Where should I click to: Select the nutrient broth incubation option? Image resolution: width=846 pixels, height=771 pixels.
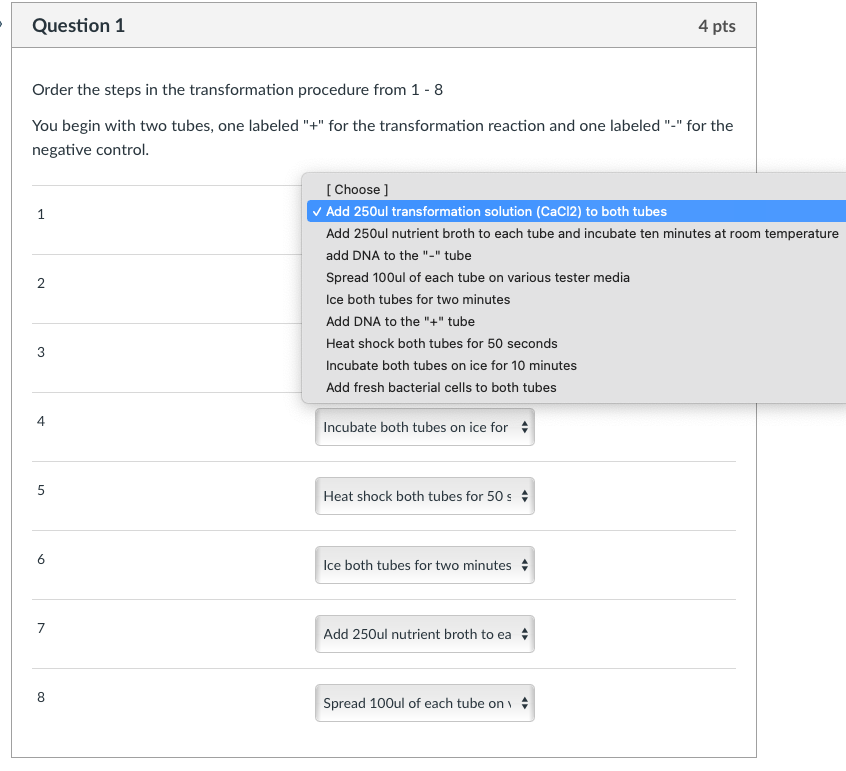click(580, 233)
